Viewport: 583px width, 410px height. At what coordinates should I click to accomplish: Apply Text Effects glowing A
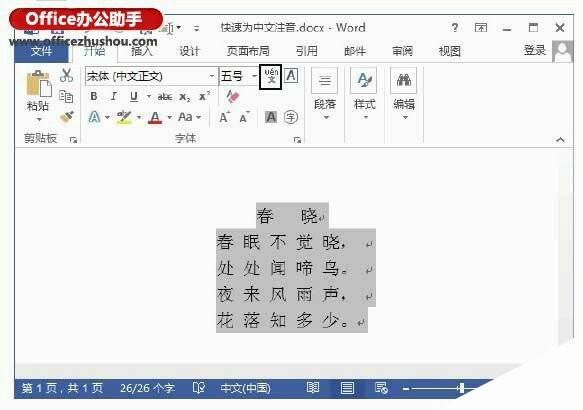point(94,117)
